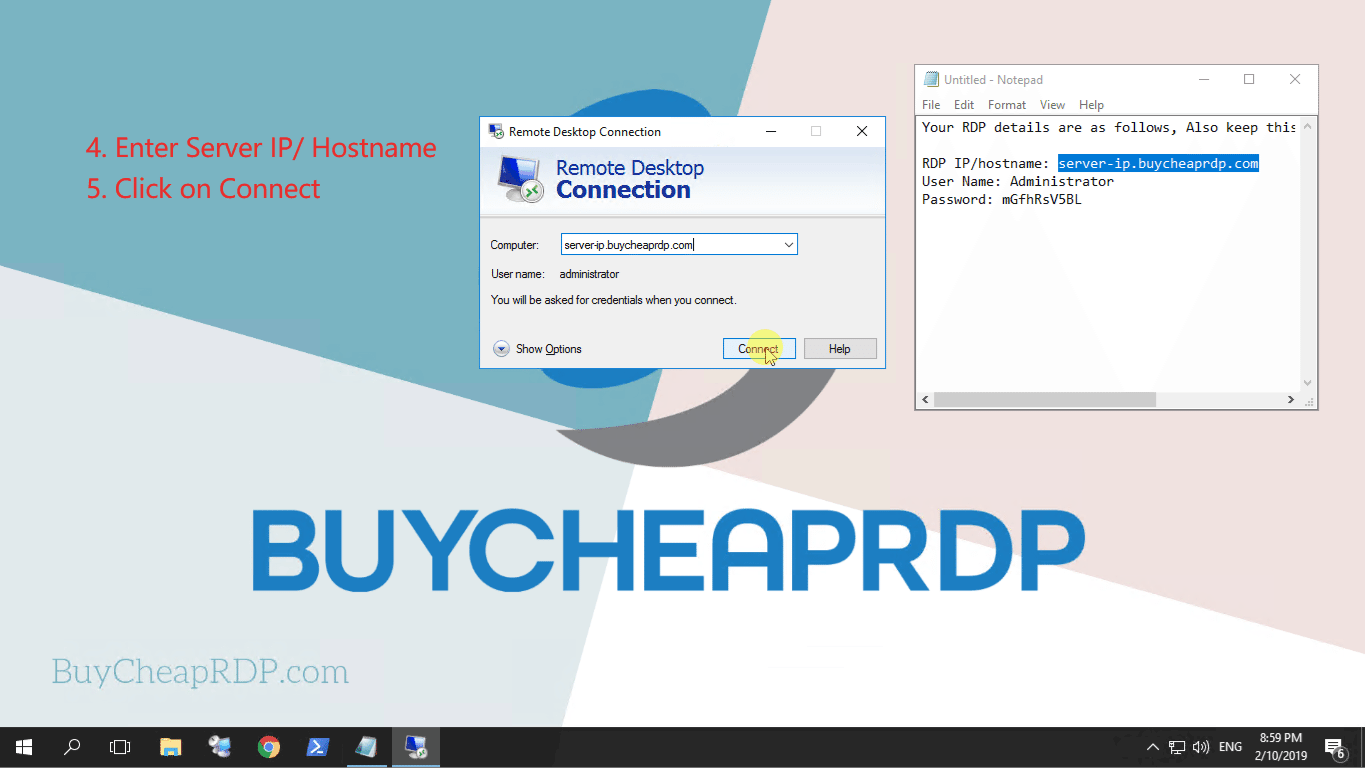Click the 'Your RDP details' first line
Viewport: 1365px width, 768px height.
(1109, 127)
